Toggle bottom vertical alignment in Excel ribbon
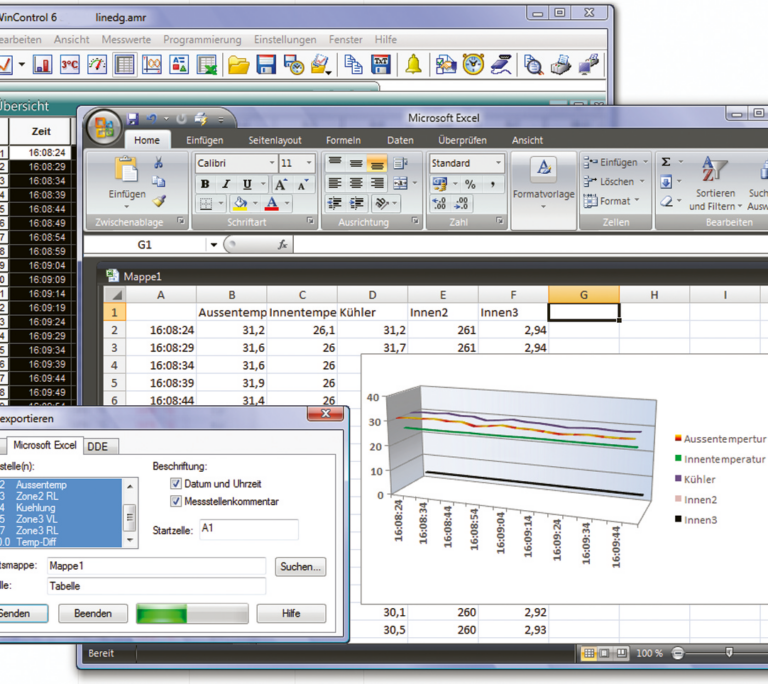The image size is (768, 684). pyautogui.click(x=377, y=164)
